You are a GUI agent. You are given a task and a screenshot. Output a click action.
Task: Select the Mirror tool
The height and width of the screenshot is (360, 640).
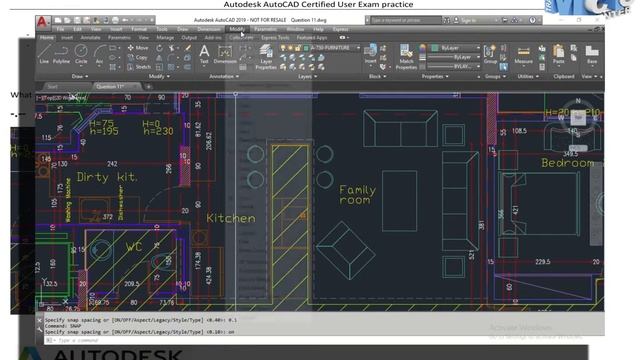(x=159, y=58)
